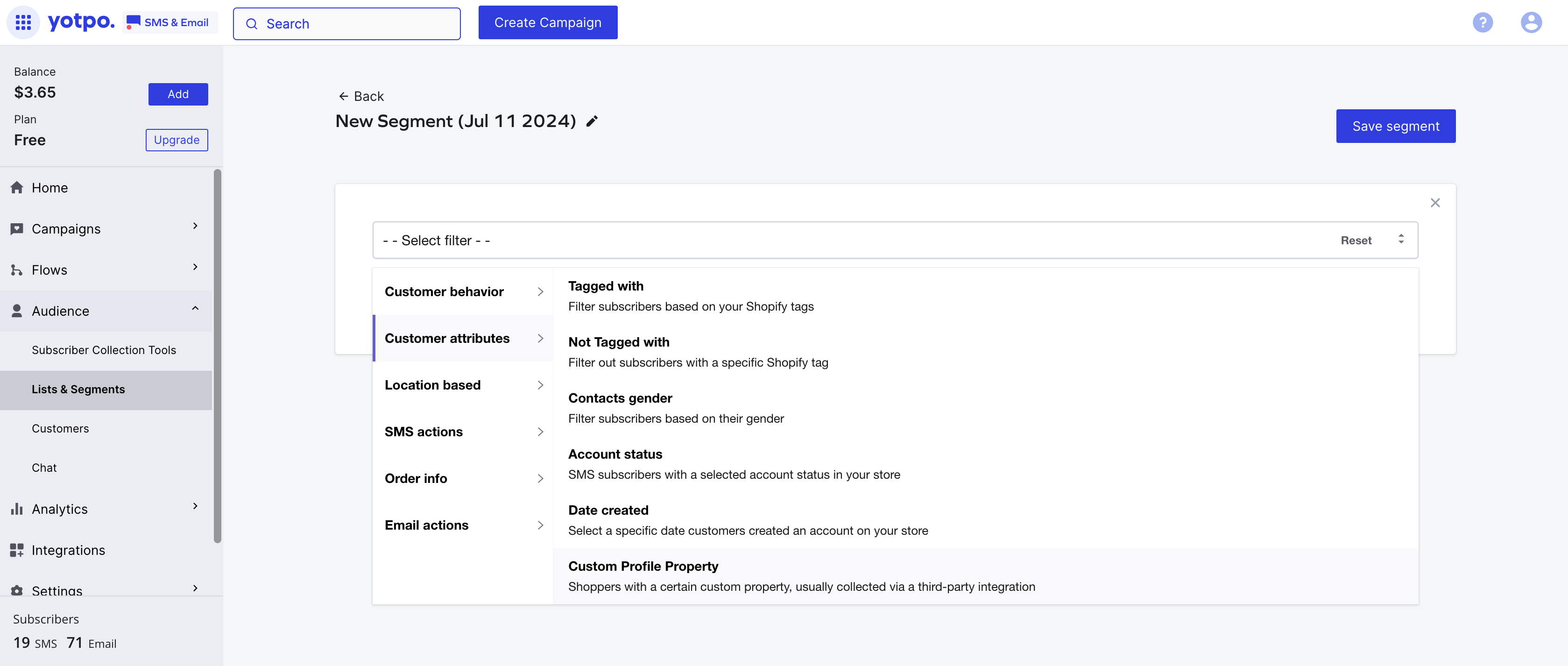Select the Custom Profile Property filter
1568x666 pixels.
pos(643,566)
